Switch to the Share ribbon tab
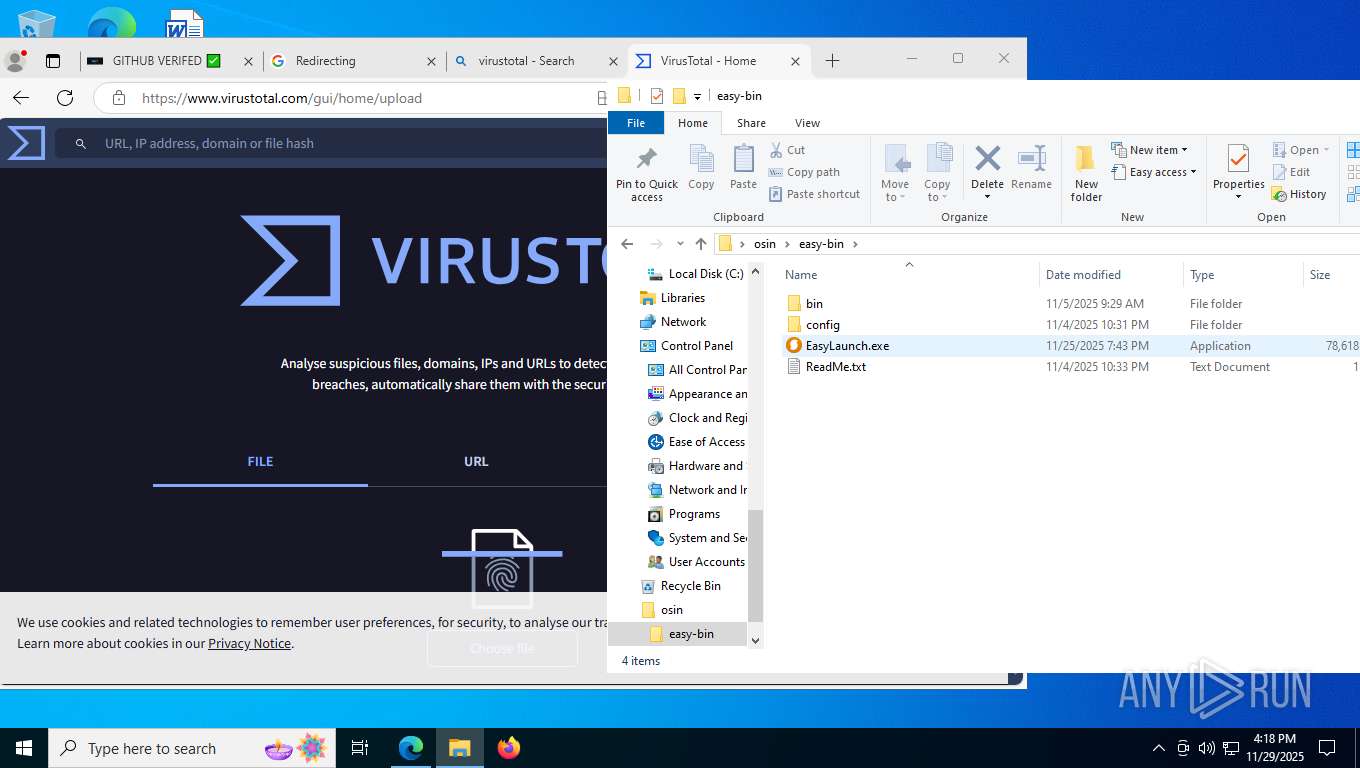1360x768 pixels. point(751,123)
